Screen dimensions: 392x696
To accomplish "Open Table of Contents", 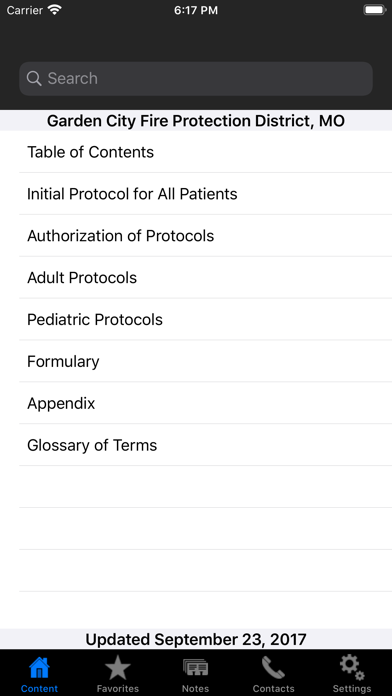I will 206,152.
